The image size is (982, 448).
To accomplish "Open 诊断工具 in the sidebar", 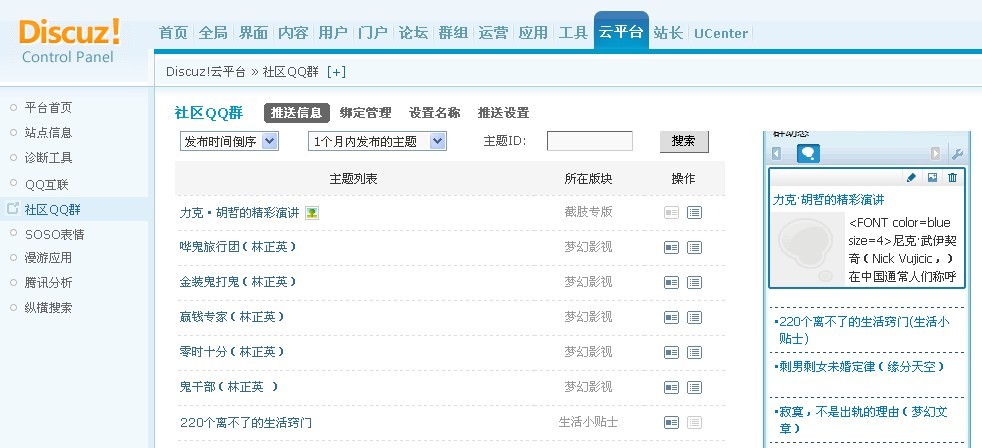I will (x=48, y=158).
